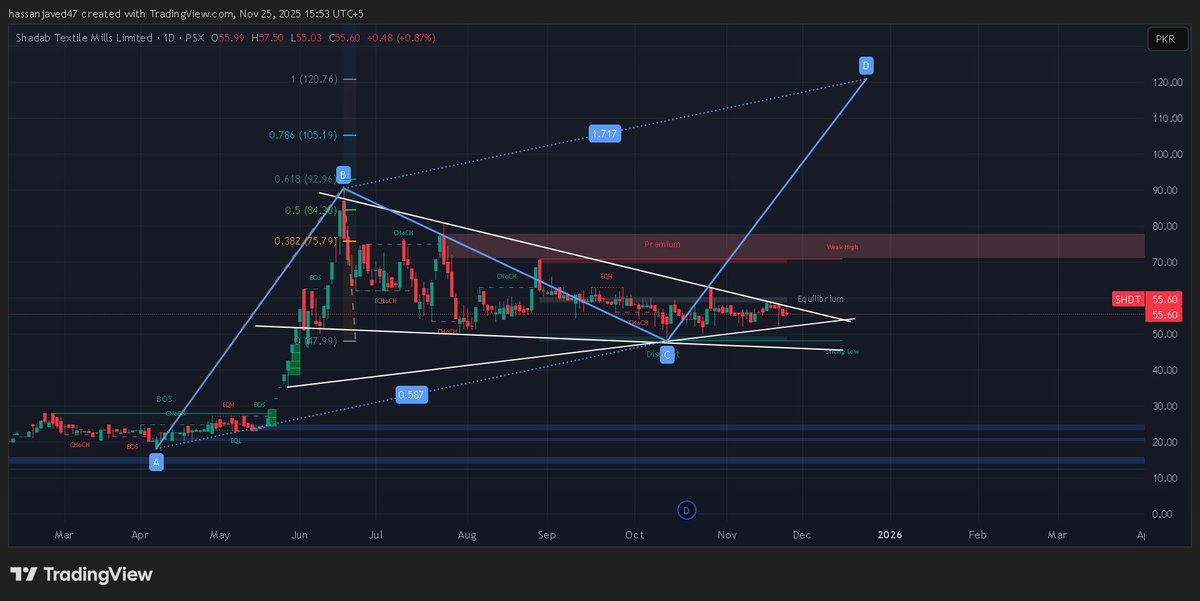Click the dividend D marker on time axis
The image size is (1200, 601).
(686, 510)
